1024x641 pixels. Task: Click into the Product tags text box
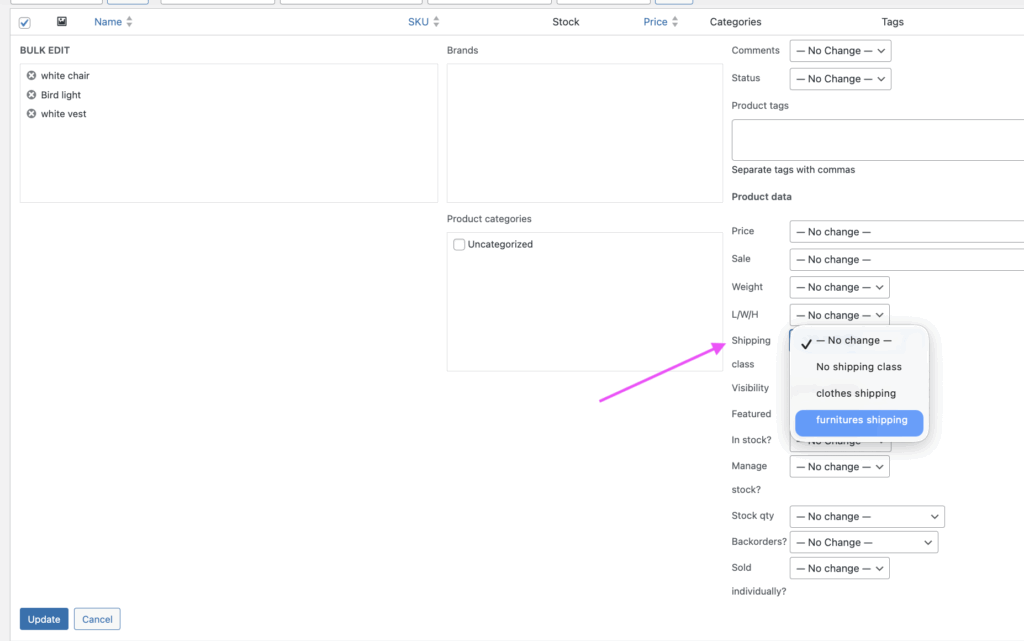point(877,140)
